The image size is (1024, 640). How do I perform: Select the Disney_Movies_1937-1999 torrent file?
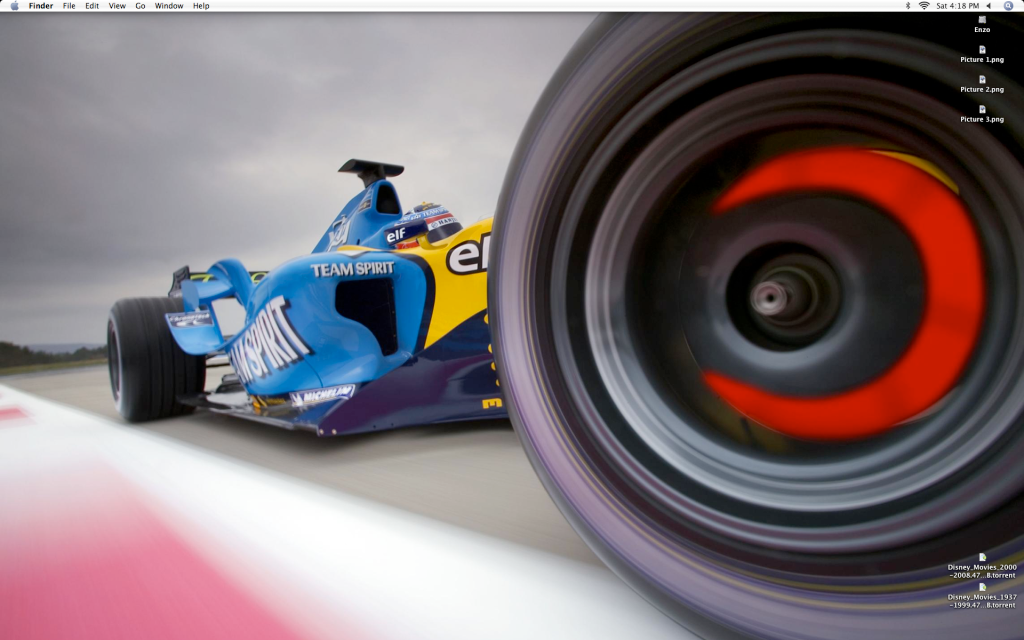pos(982,588)
